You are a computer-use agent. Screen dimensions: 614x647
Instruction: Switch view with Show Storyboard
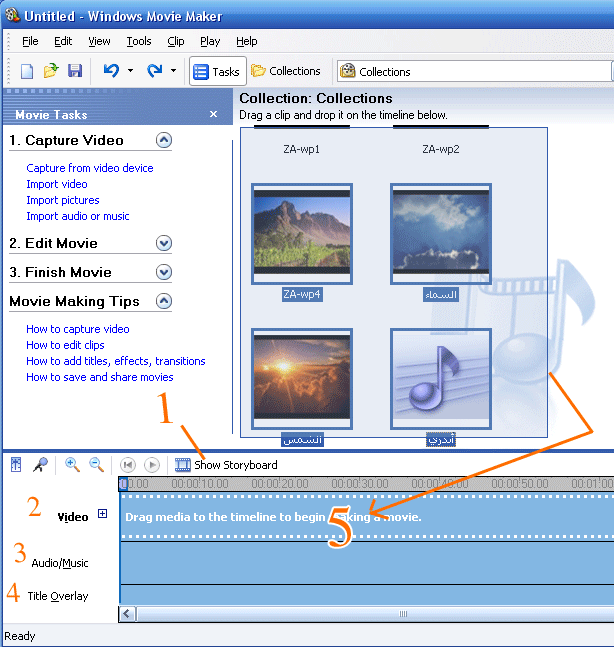tap(226, 465)
